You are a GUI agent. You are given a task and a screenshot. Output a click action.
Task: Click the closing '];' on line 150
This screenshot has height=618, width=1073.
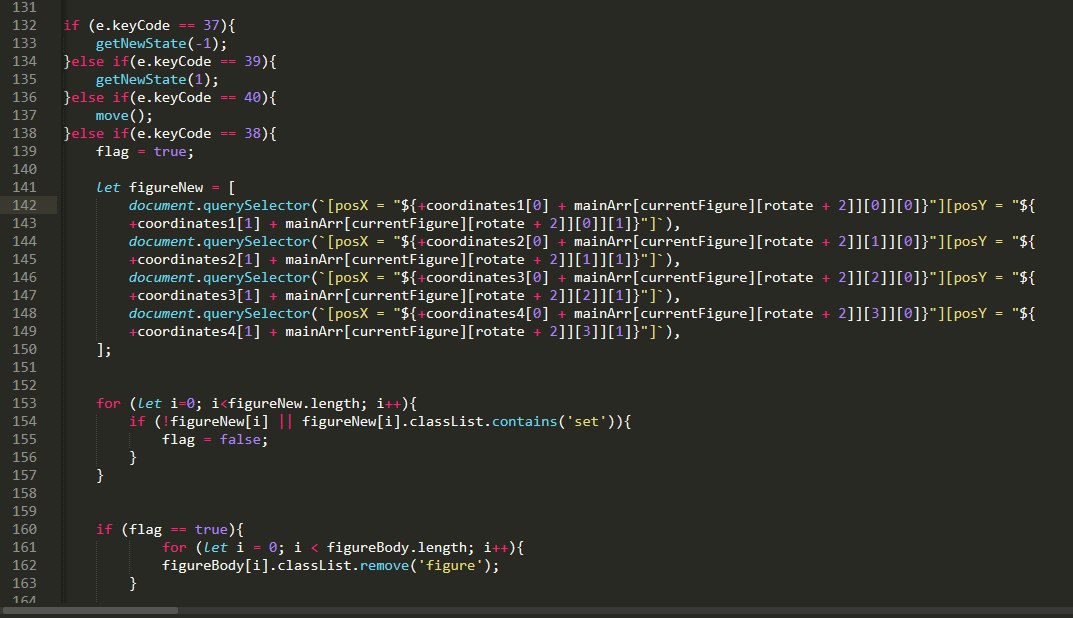pos(103,350)
